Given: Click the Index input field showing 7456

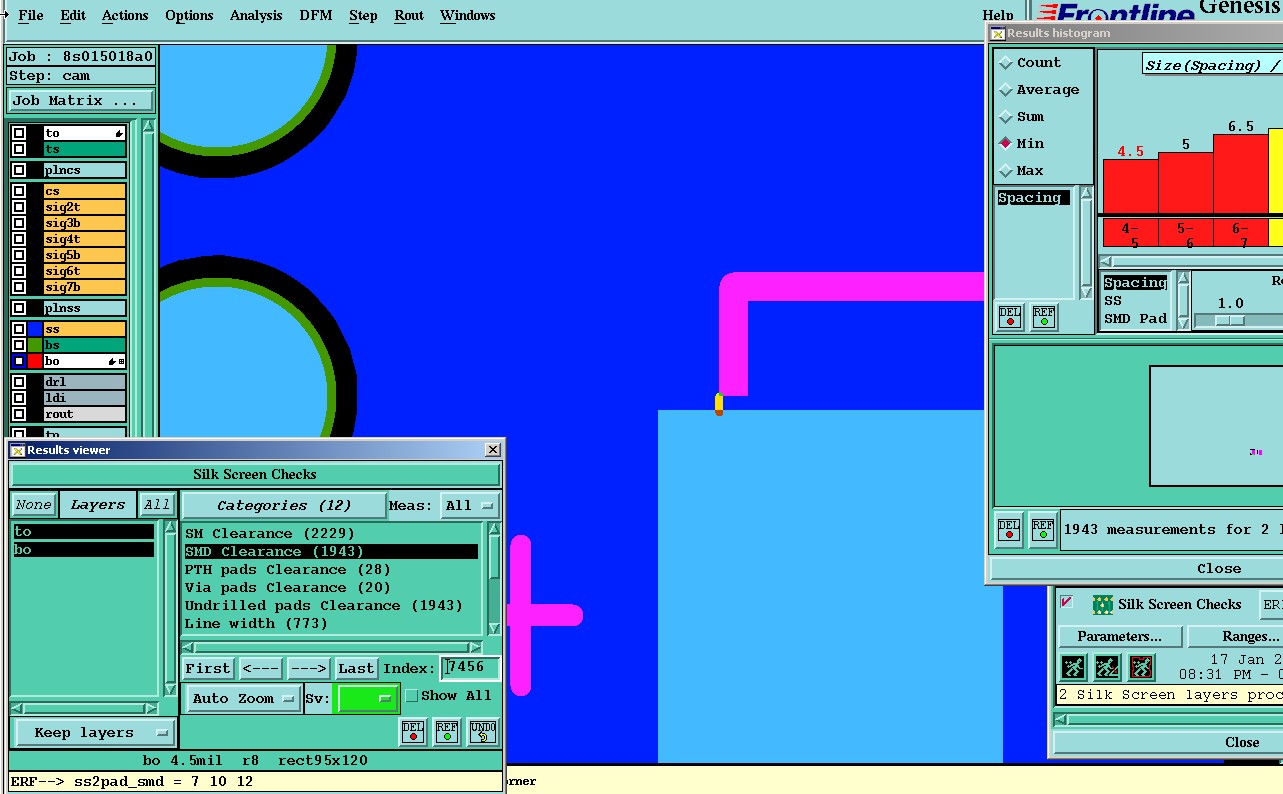Looking at the screenshot, I should pos(469,667).
